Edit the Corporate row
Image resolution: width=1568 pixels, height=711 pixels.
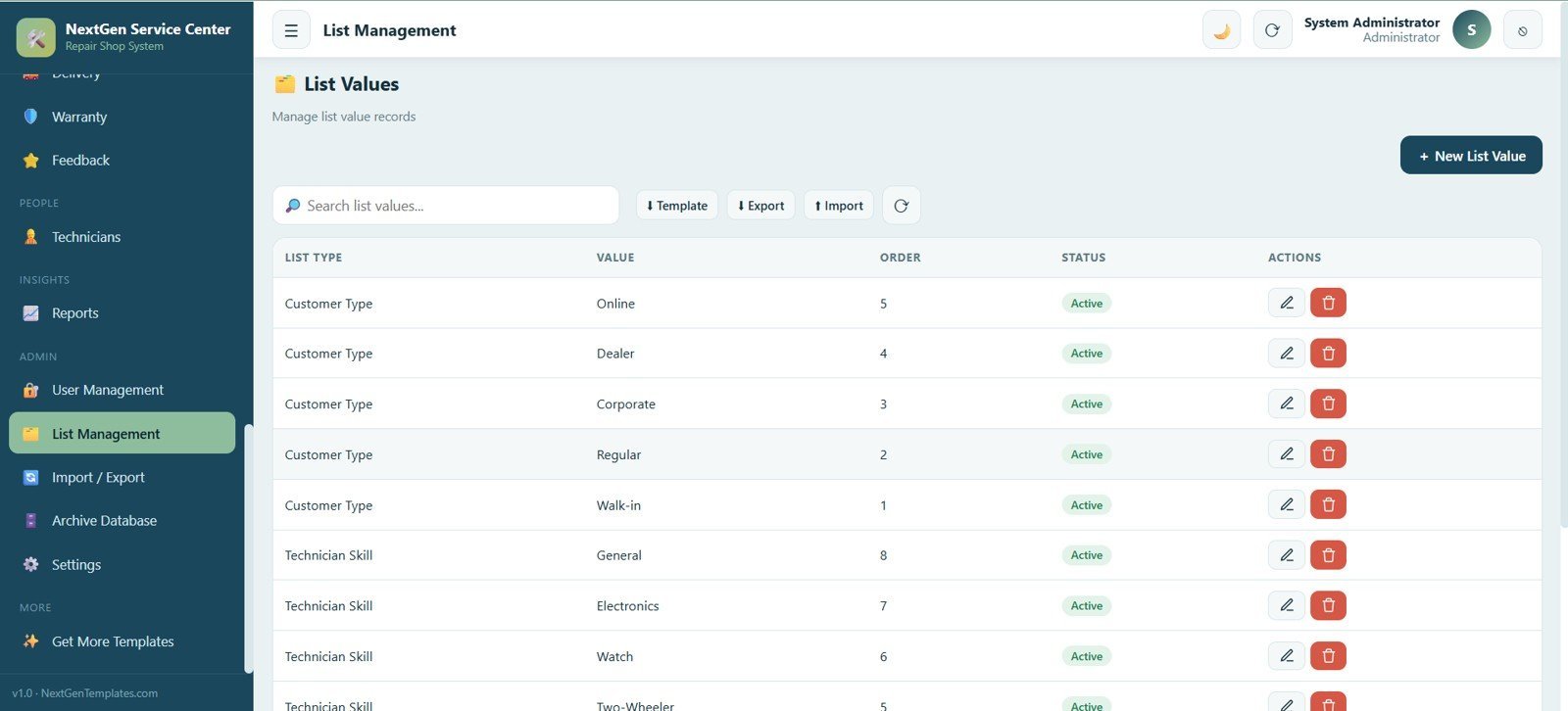(x=1286, y=403)
